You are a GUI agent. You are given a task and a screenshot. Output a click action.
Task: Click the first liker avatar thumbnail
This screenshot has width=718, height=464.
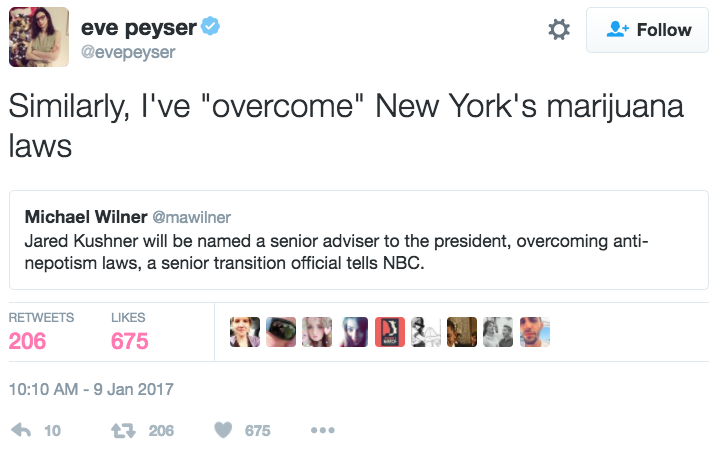(x=245, y=333)
